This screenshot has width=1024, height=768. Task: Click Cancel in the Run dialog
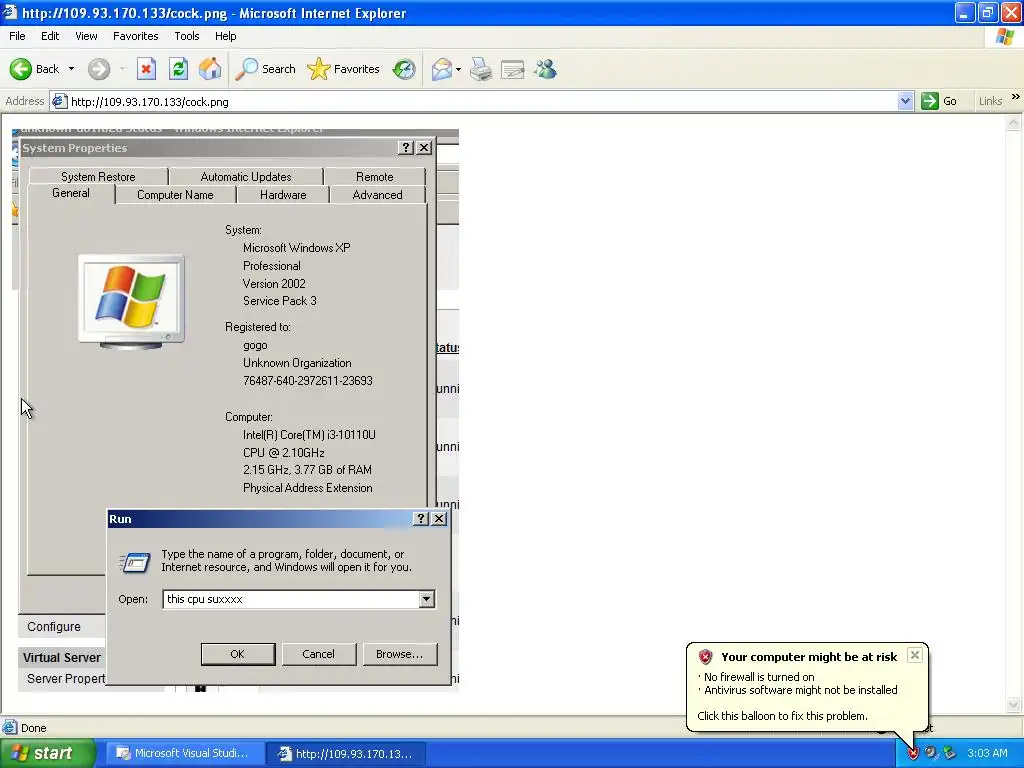[x=319, y=654]
